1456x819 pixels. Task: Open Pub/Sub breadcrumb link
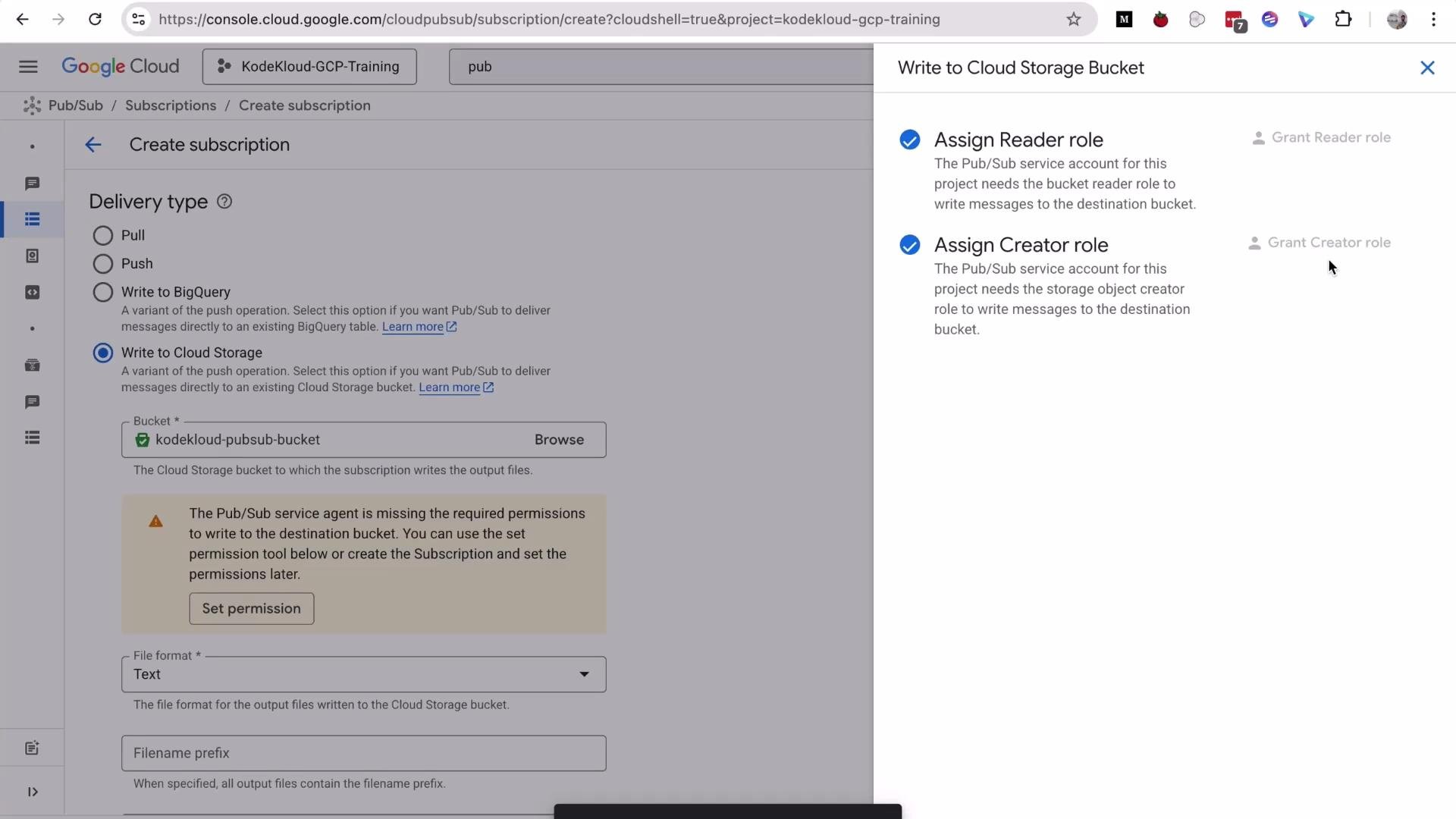pyautogui.click(x=75, y=105)
